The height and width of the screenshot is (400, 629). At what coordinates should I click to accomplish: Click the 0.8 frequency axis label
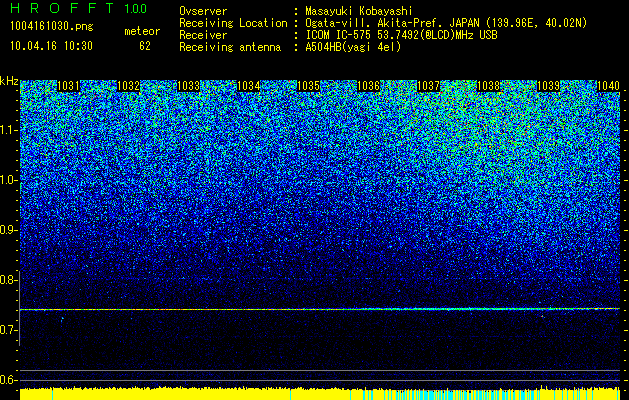click(8, 280)
